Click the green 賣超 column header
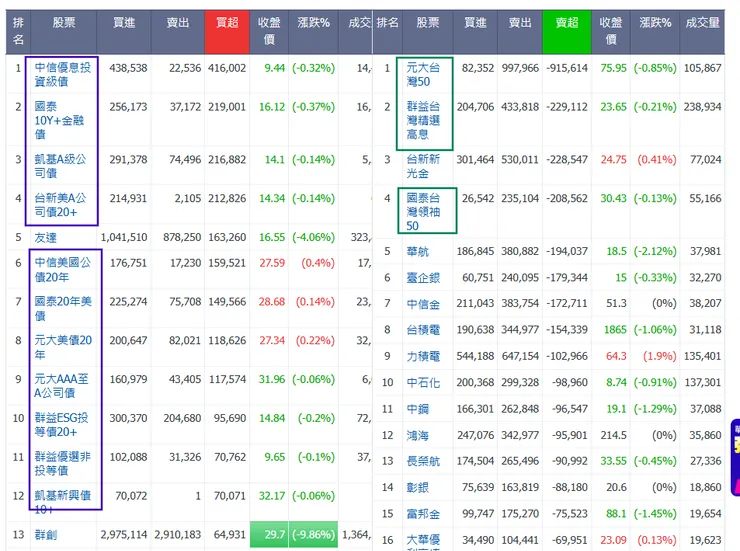This screenshot has width=740, height=551. coord(567,32)
